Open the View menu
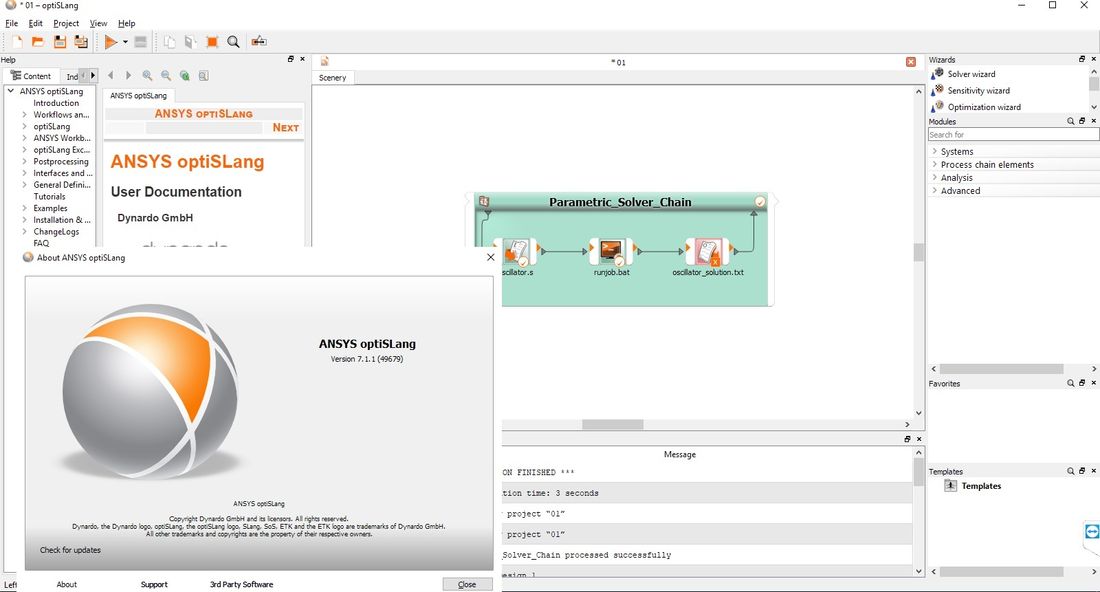The width and height of the screenshot is (1100, 592). (x=98, y=23)
